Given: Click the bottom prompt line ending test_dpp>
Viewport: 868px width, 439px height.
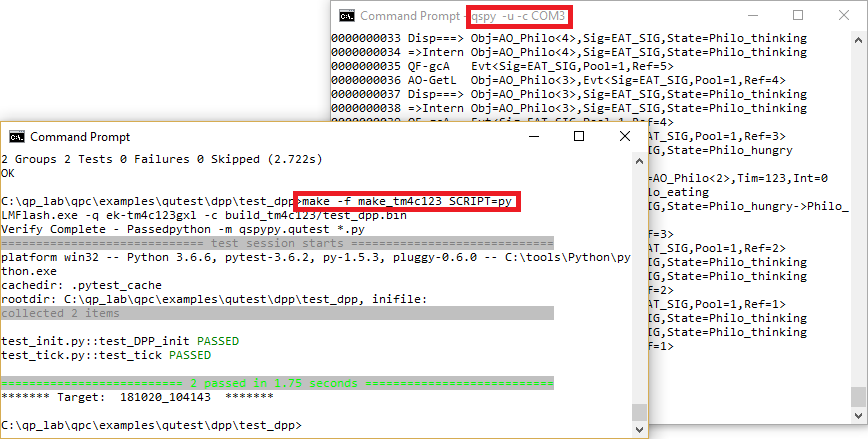Looking at the screenshot, I should coord(150,425).
